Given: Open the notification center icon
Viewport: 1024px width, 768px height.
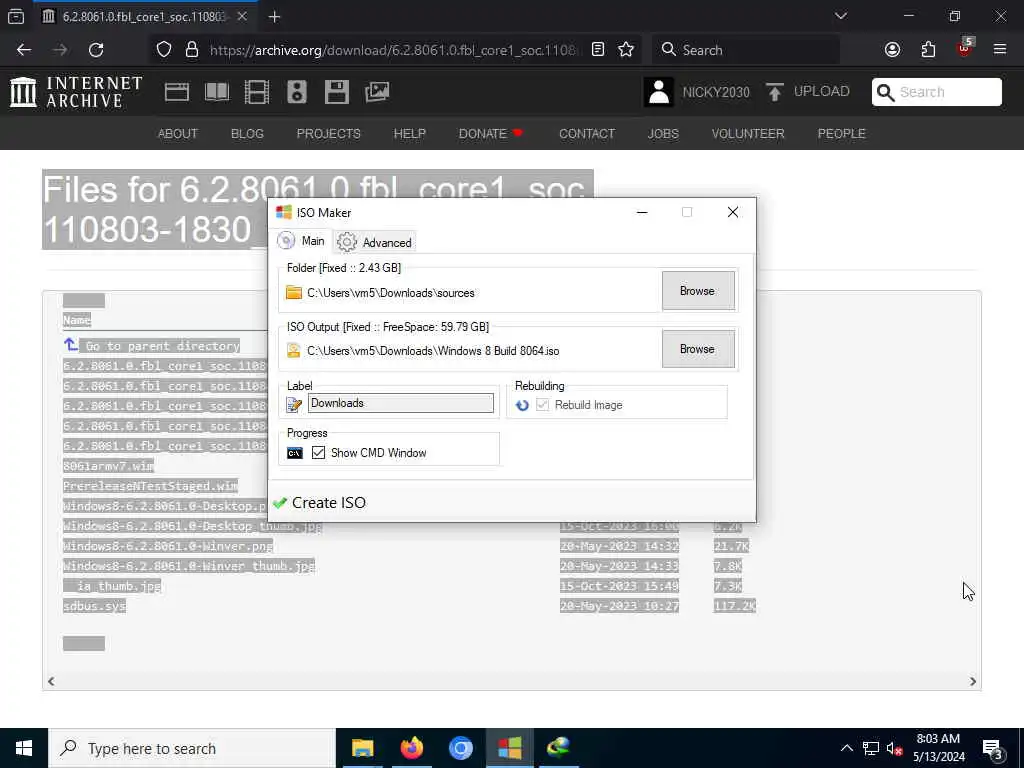Looking at the screenshot, I should pyautogui.click(x=993, y=748).
